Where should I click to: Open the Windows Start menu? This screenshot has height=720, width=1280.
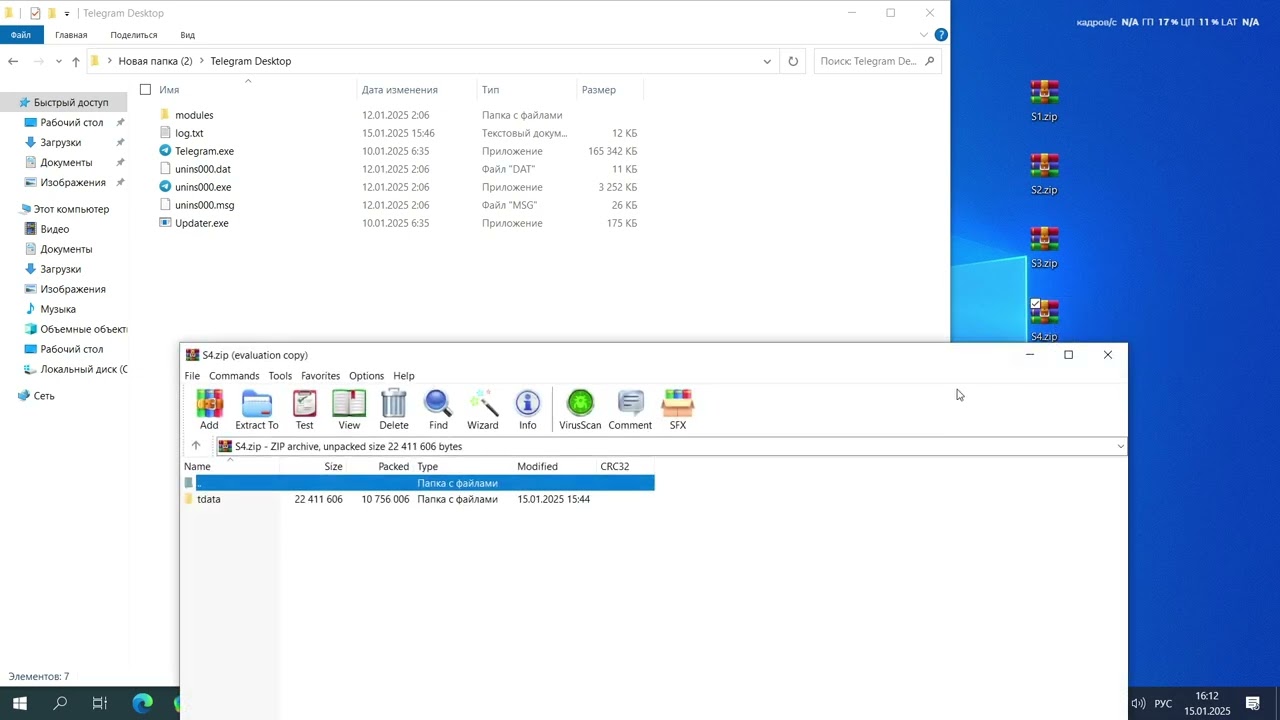tap(19, 703)
